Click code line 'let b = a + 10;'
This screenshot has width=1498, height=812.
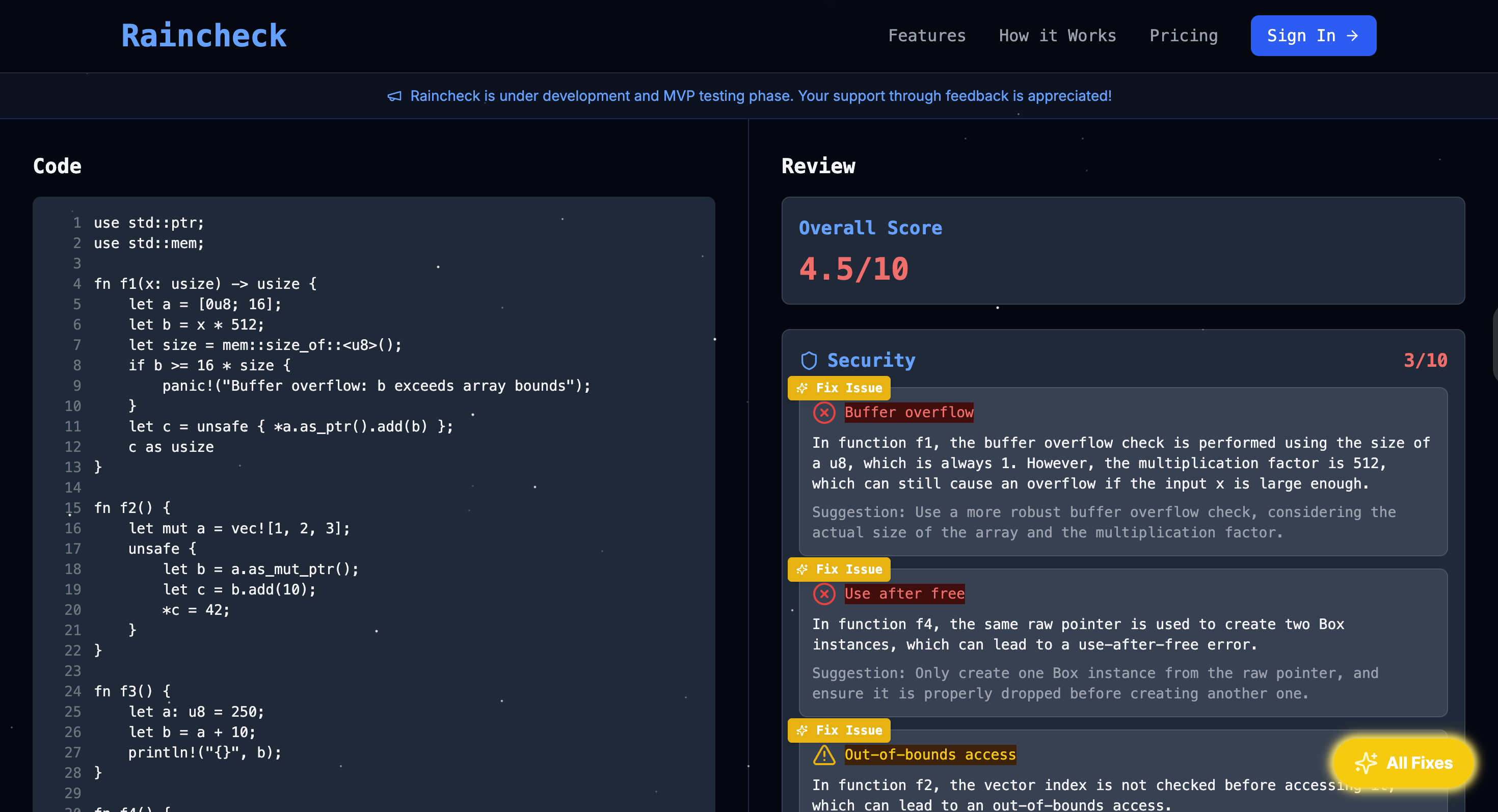click(192, 732)
